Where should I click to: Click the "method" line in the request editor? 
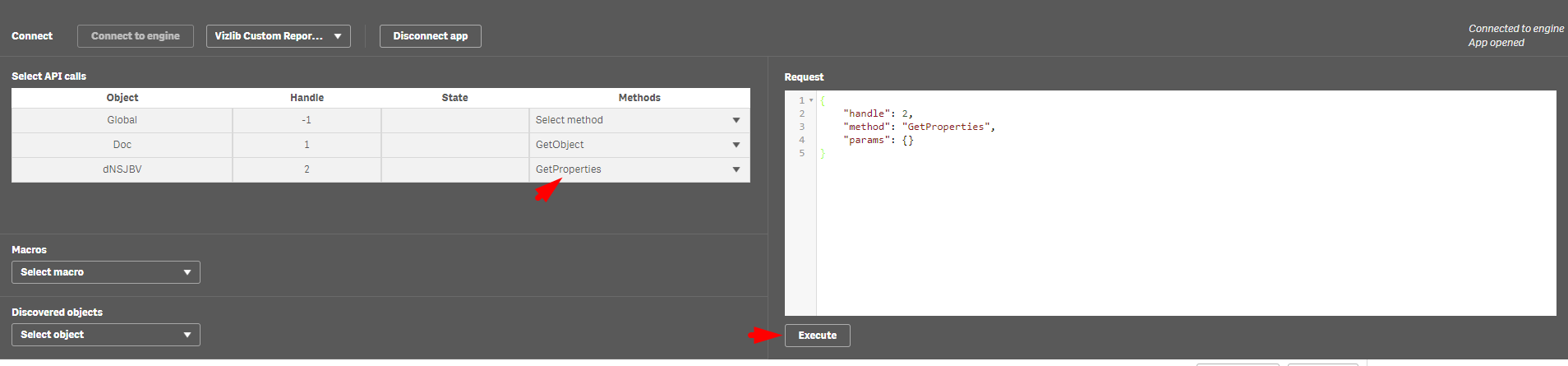(x=919, y=127)
